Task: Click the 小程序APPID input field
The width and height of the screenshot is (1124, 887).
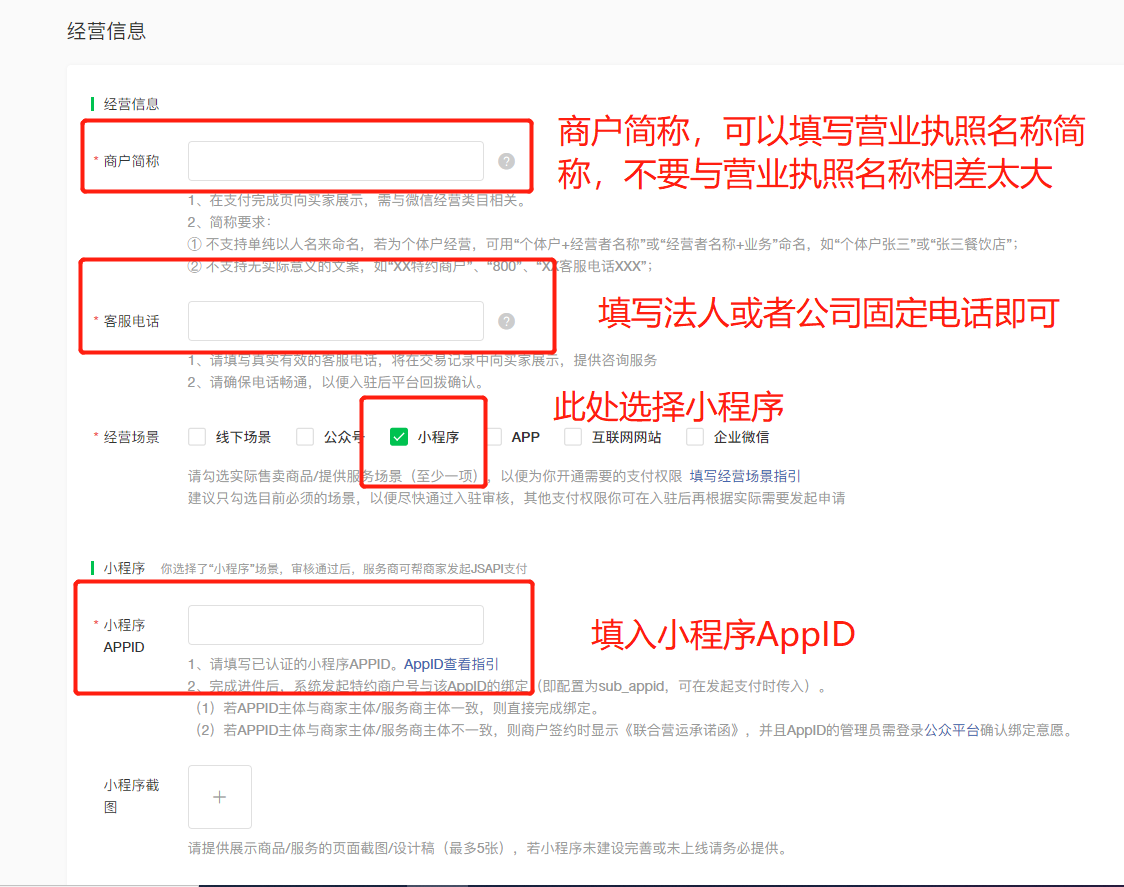Action: tap(336, 625)
